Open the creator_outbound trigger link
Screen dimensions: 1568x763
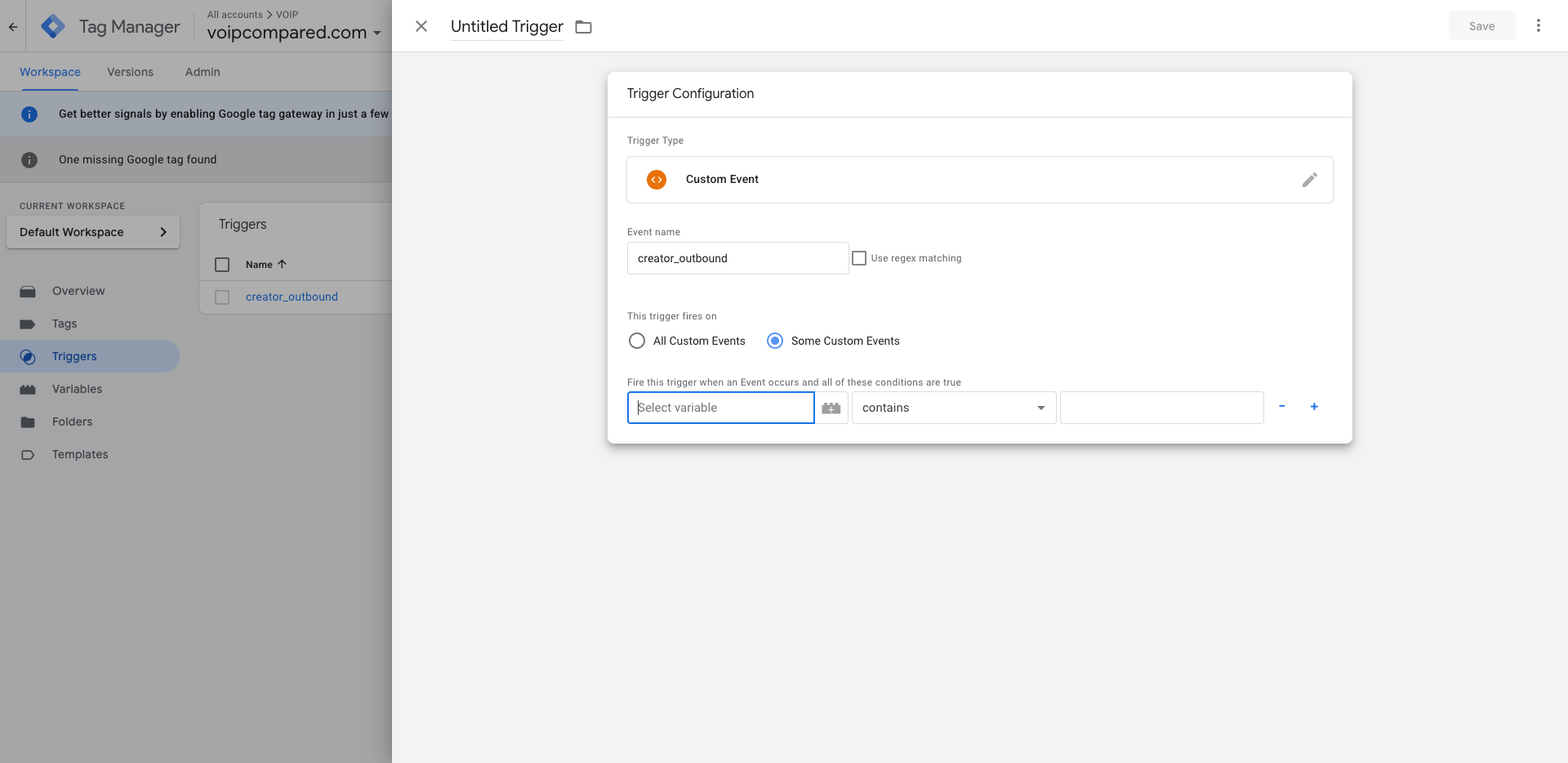click(292, 297)
